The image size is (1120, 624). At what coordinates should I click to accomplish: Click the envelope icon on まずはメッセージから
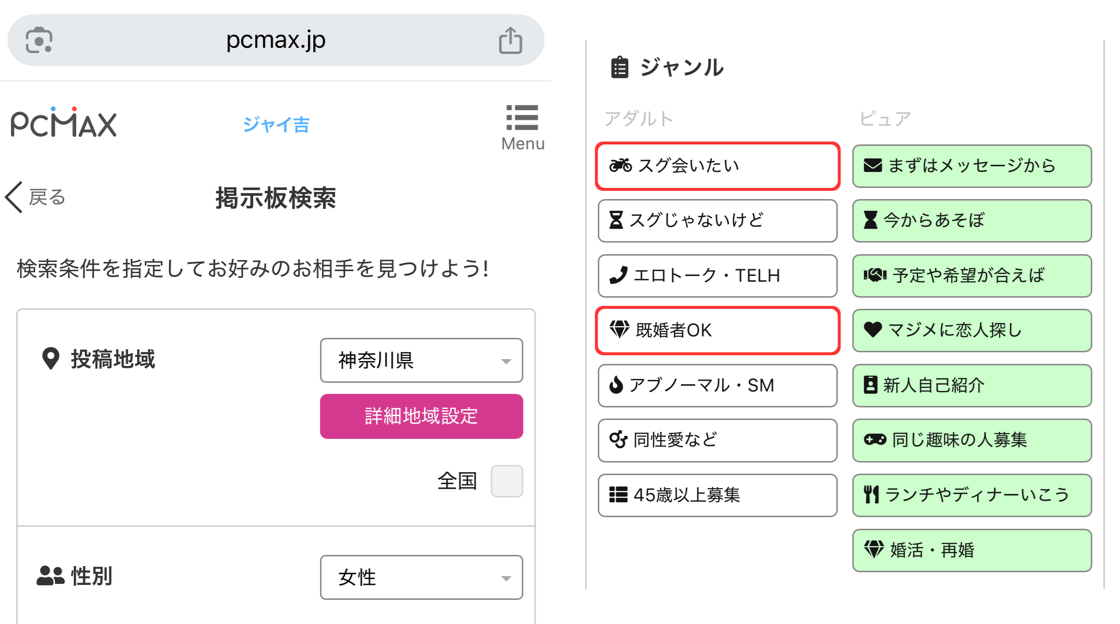pos(874,166)
